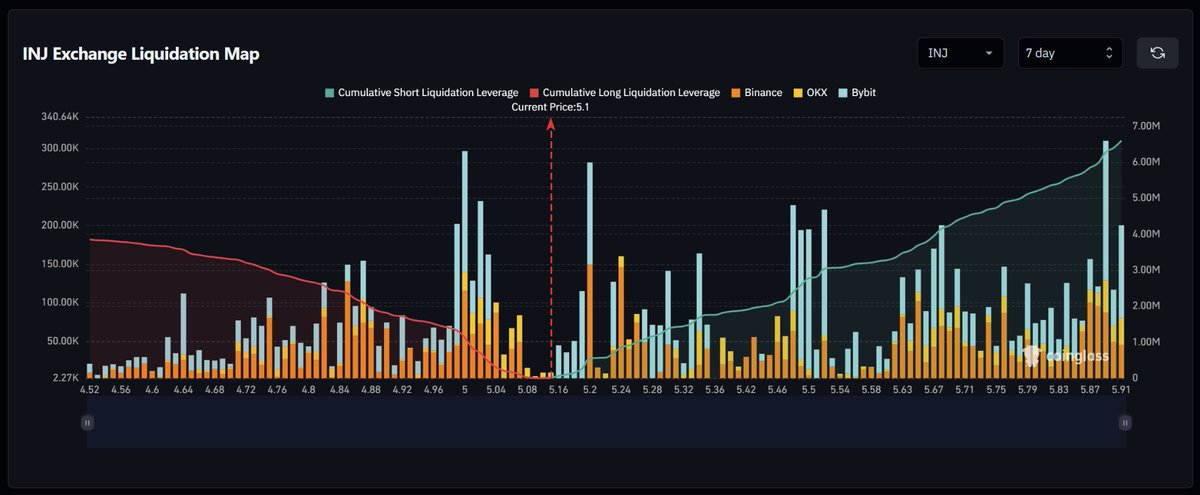Click the 1.00M right axis label
Image resolution: width=1200 pixels, height=495 pixels.
pyautogui.click(x=1146, y=342)
